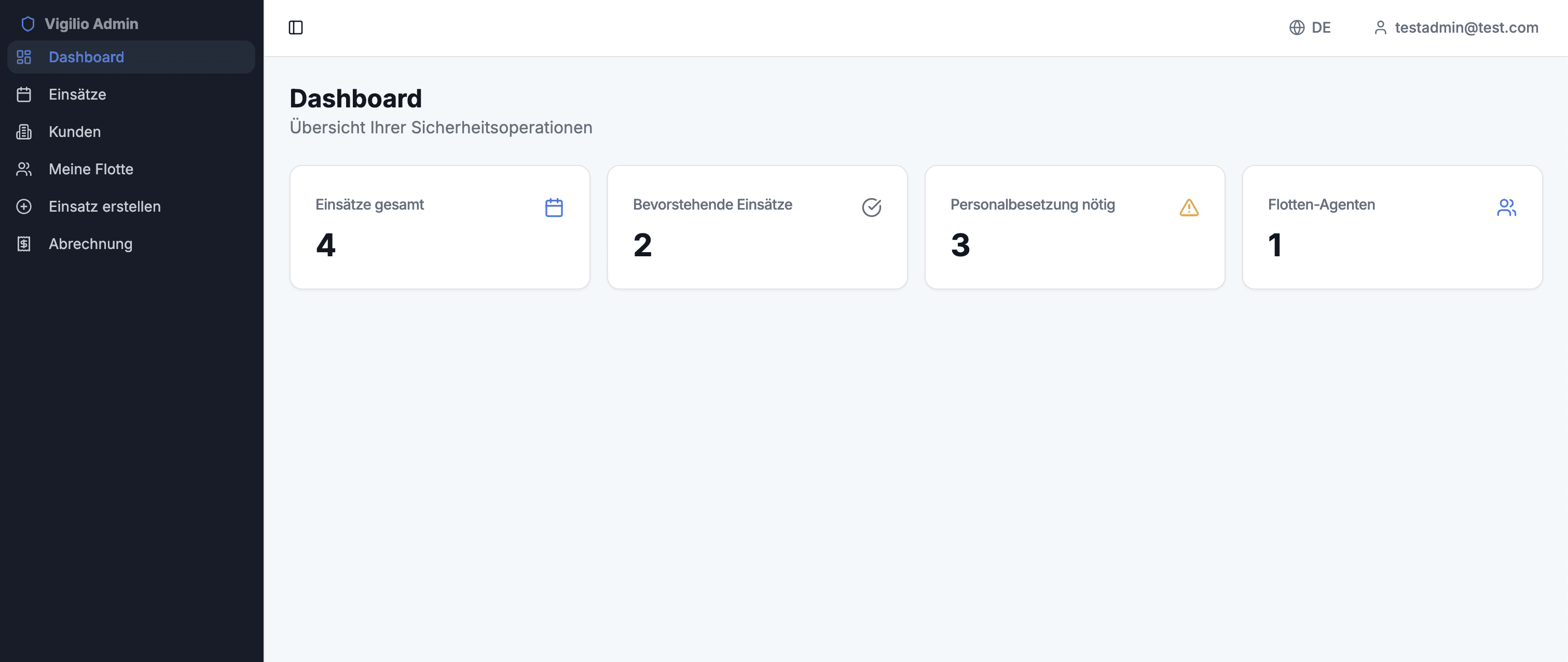Click the Vigilio Admin title link
Screen dimensions: 1568x662
91,24
